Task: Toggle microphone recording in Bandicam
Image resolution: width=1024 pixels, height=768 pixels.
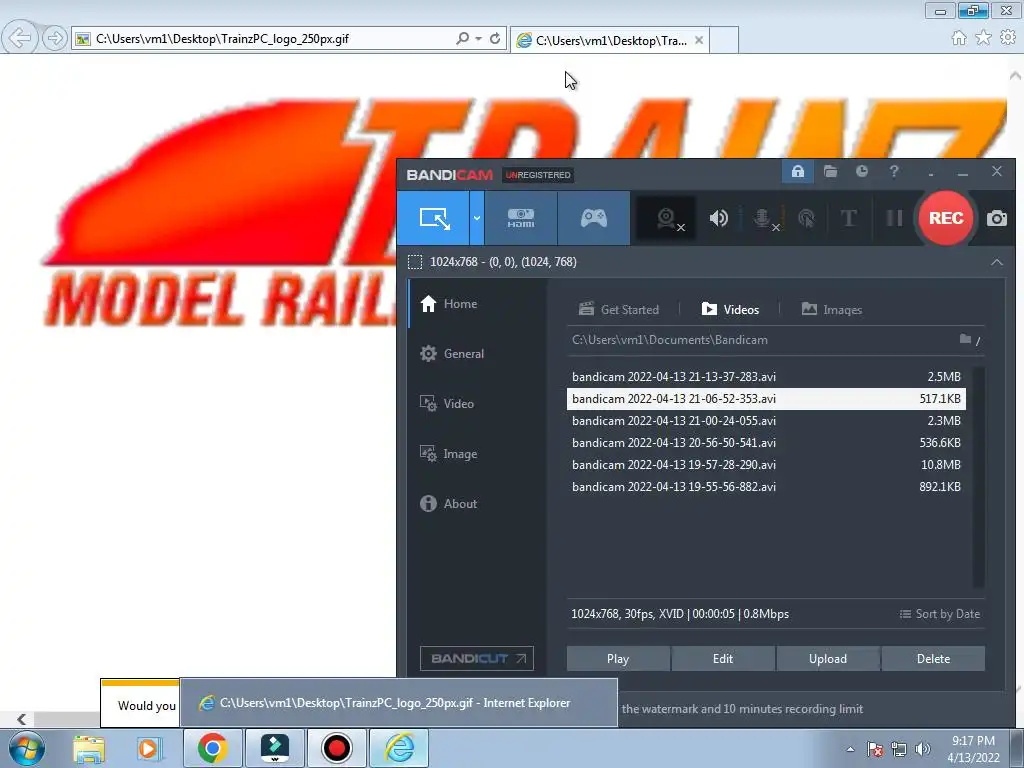Action: 764,218
